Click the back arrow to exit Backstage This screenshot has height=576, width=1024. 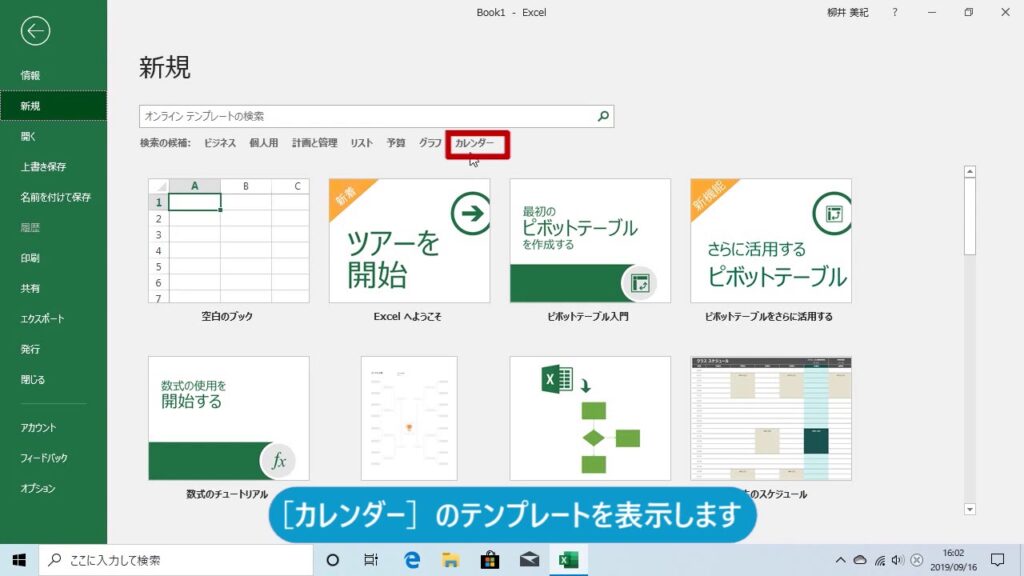click(35, 31)
